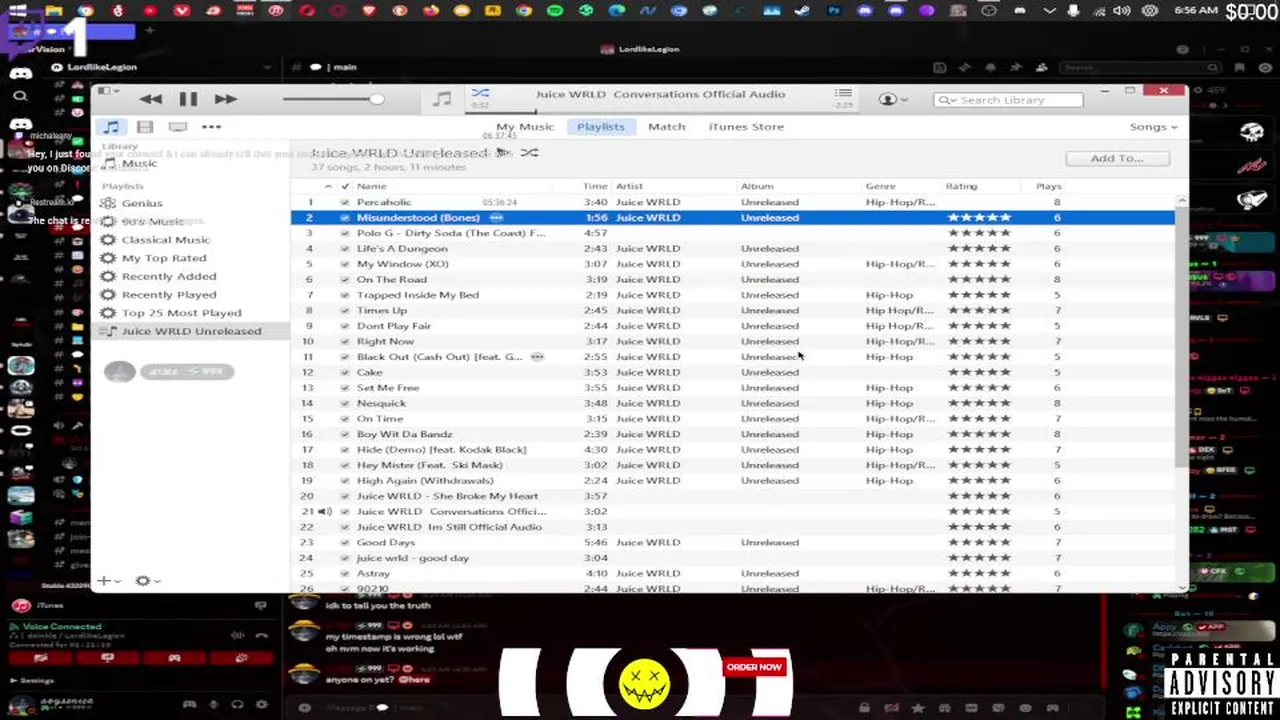Open the three-dot more media menu

pyautogui.click(x=211, y=127)
